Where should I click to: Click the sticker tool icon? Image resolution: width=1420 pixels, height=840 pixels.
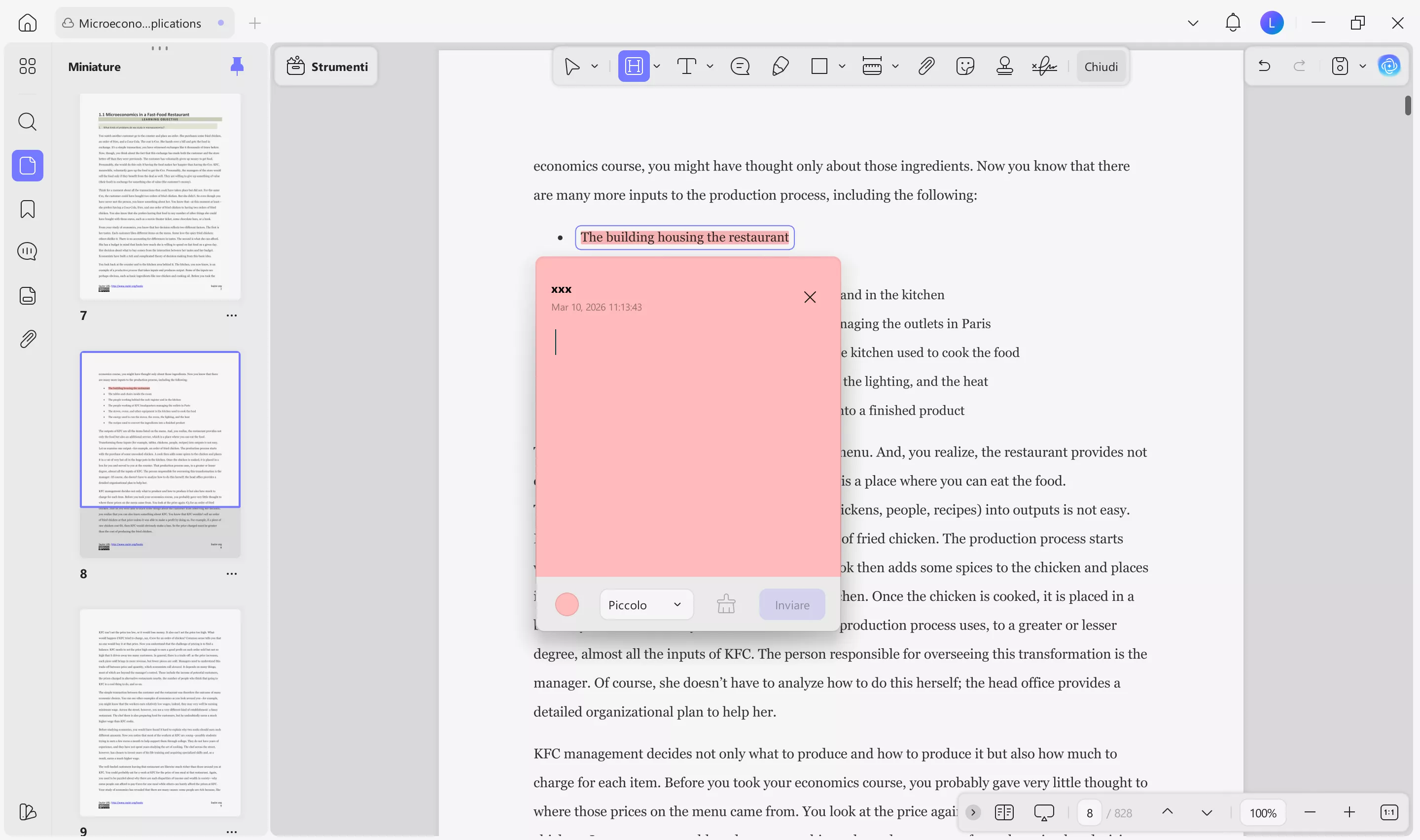pos(965,66)
